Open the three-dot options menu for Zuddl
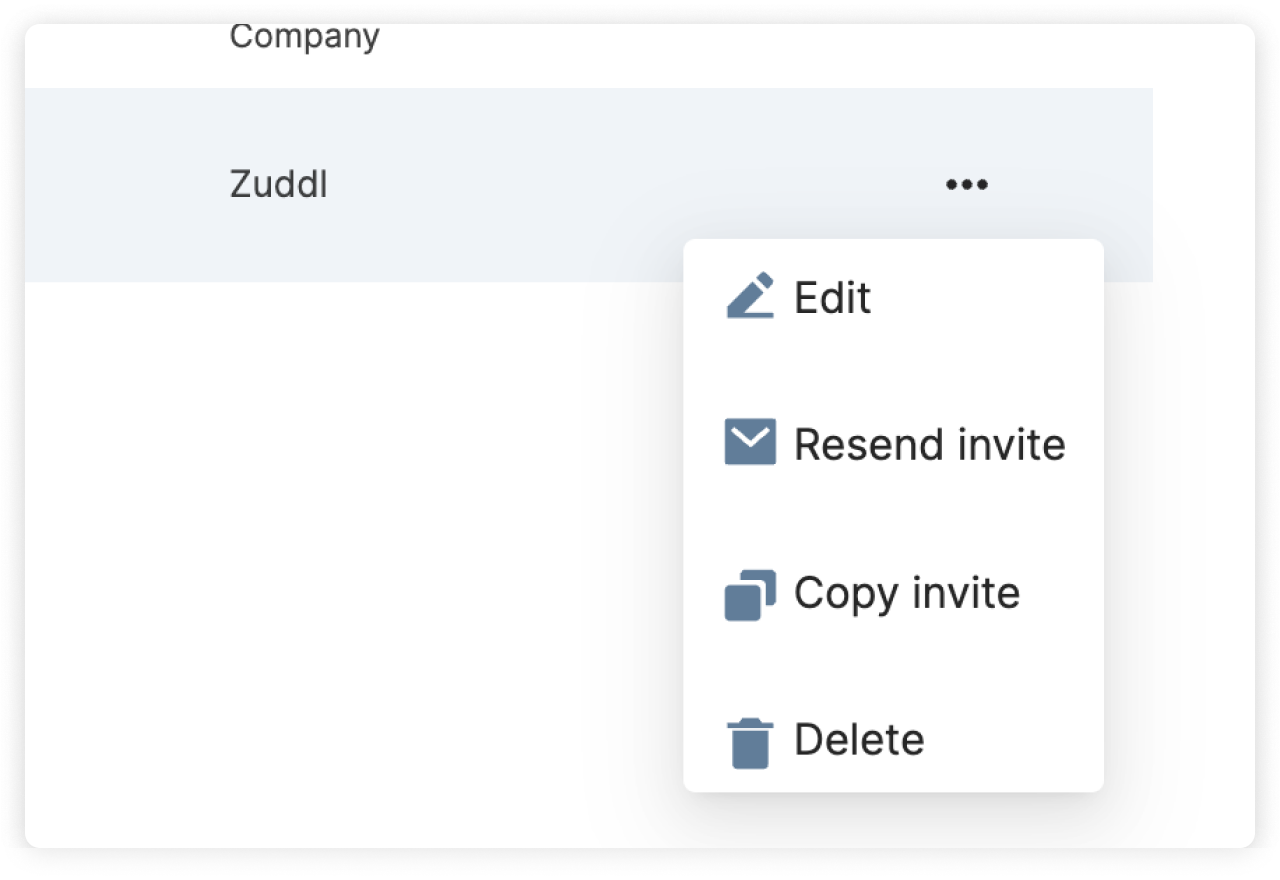The image size is (1280, 880). pos(967,185)
